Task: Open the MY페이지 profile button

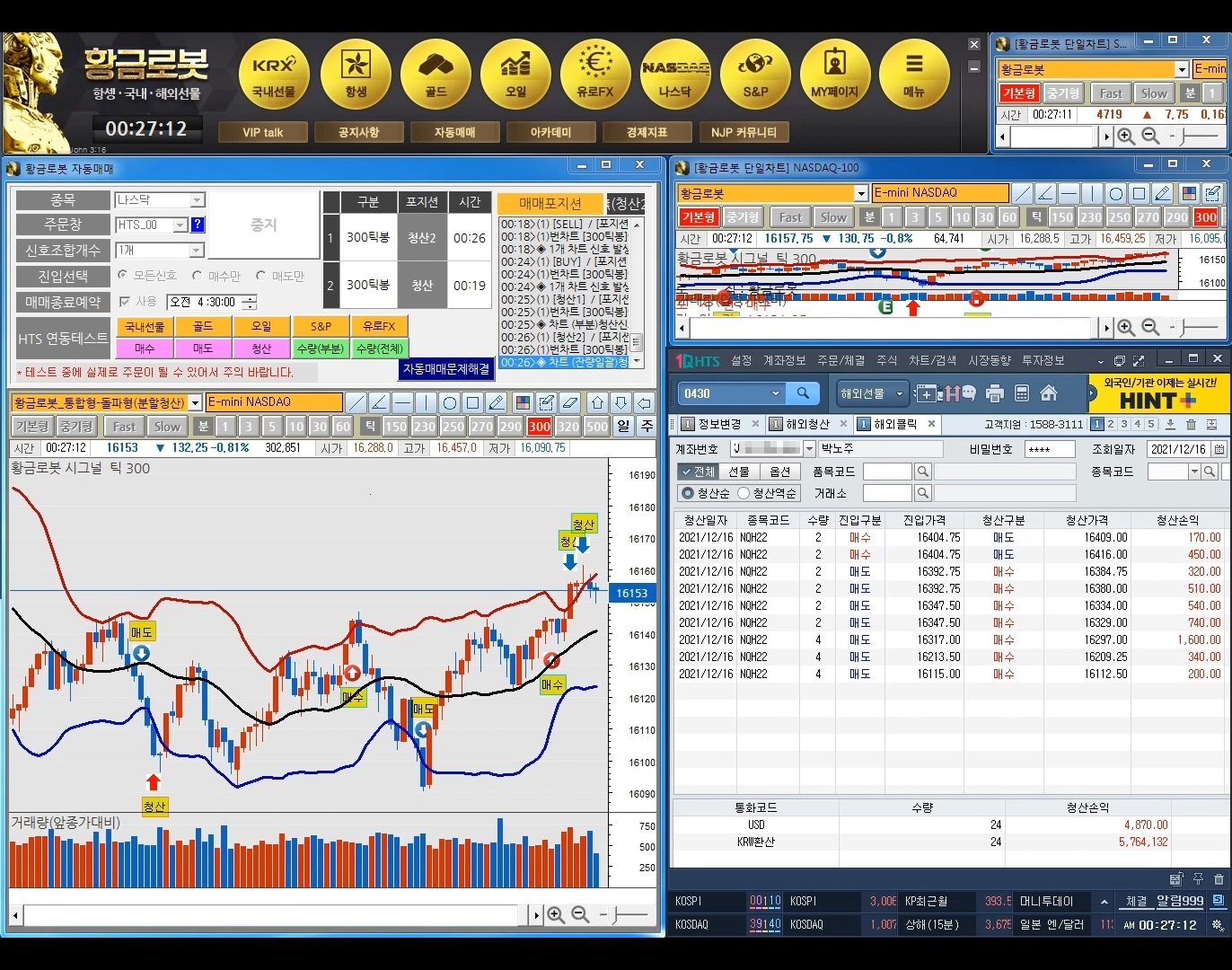Action: click(835, 75)
